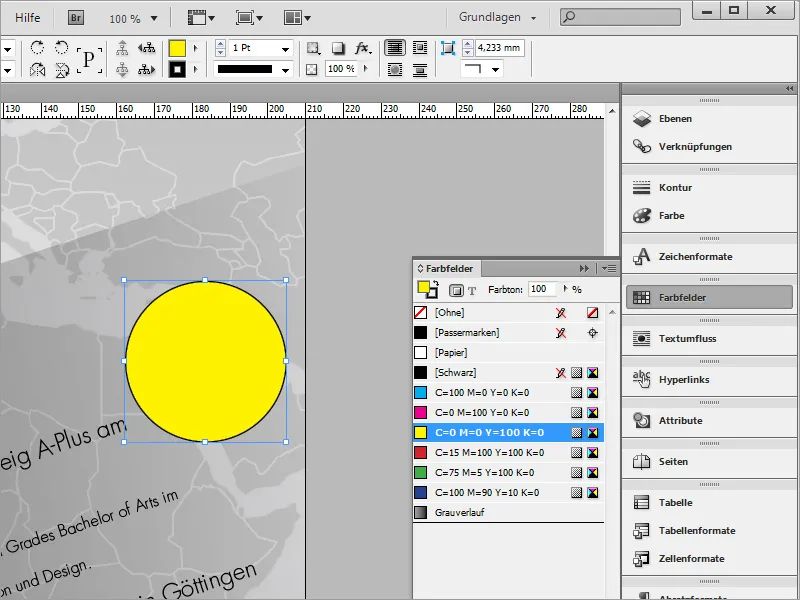Image resolution: width=800 pixels, height=600 pixels.
Task: Flip the object vertically
Action: (62, 69)
